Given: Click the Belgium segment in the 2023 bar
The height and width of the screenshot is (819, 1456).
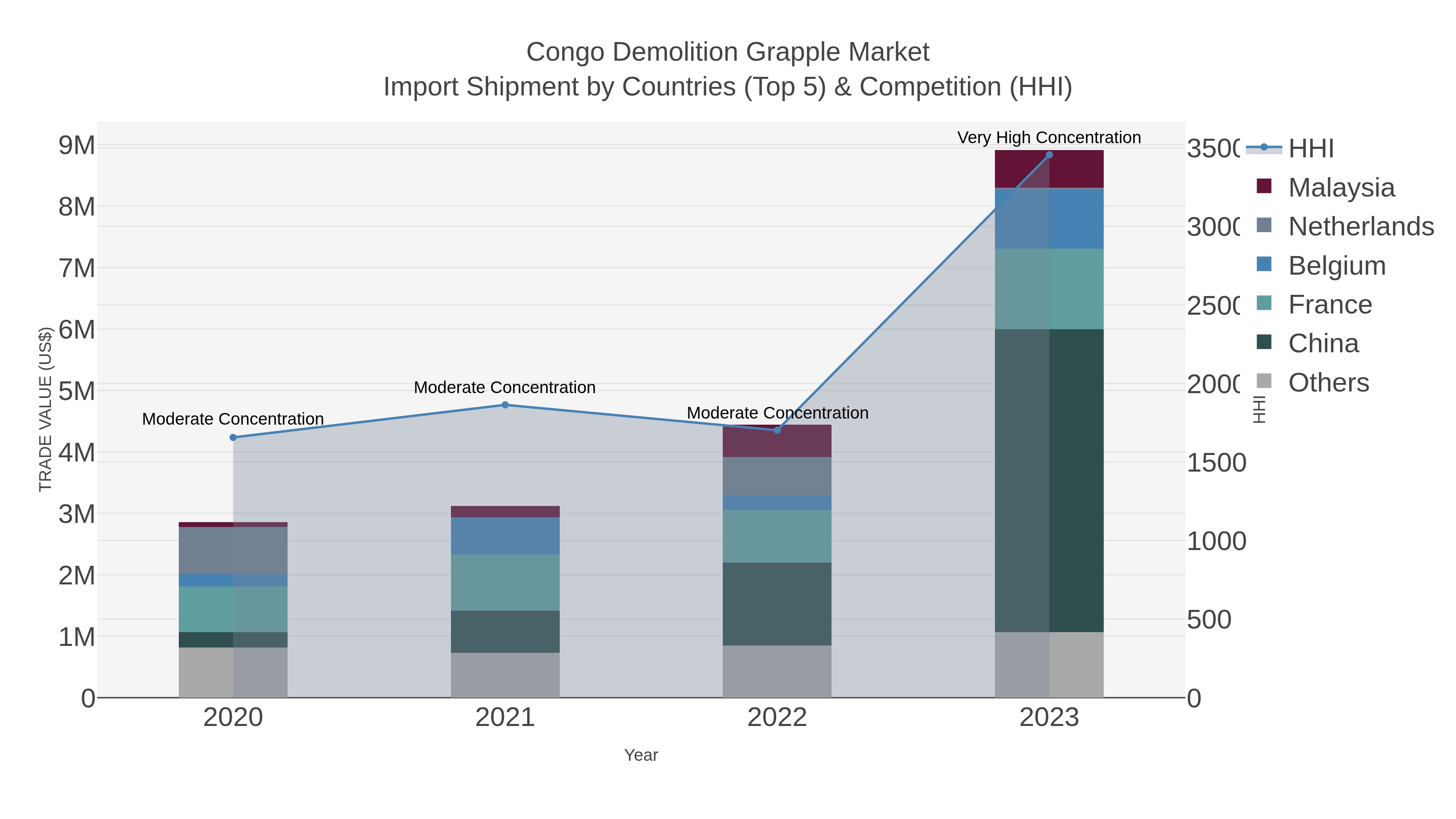Looking at the screenshot, I should tap(1049, 219).
